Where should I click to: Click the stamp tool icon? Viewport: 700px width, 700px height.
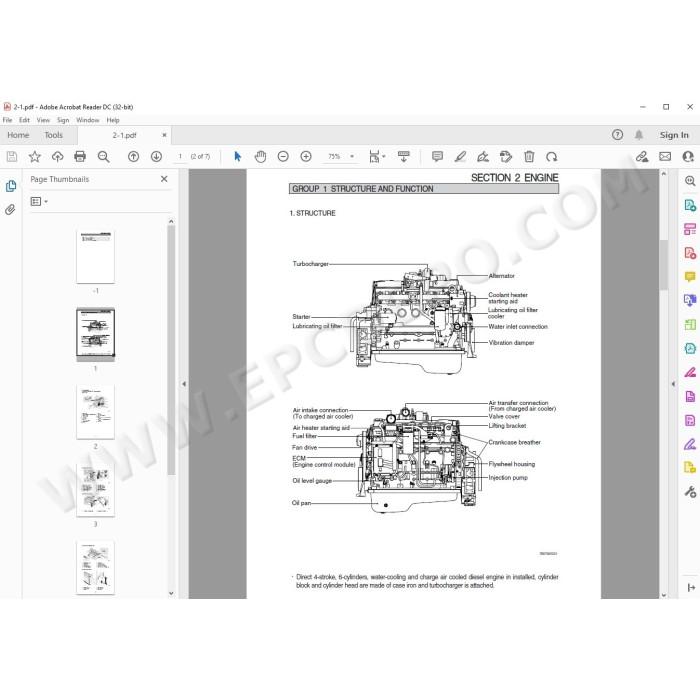click(x=506, y=157)
